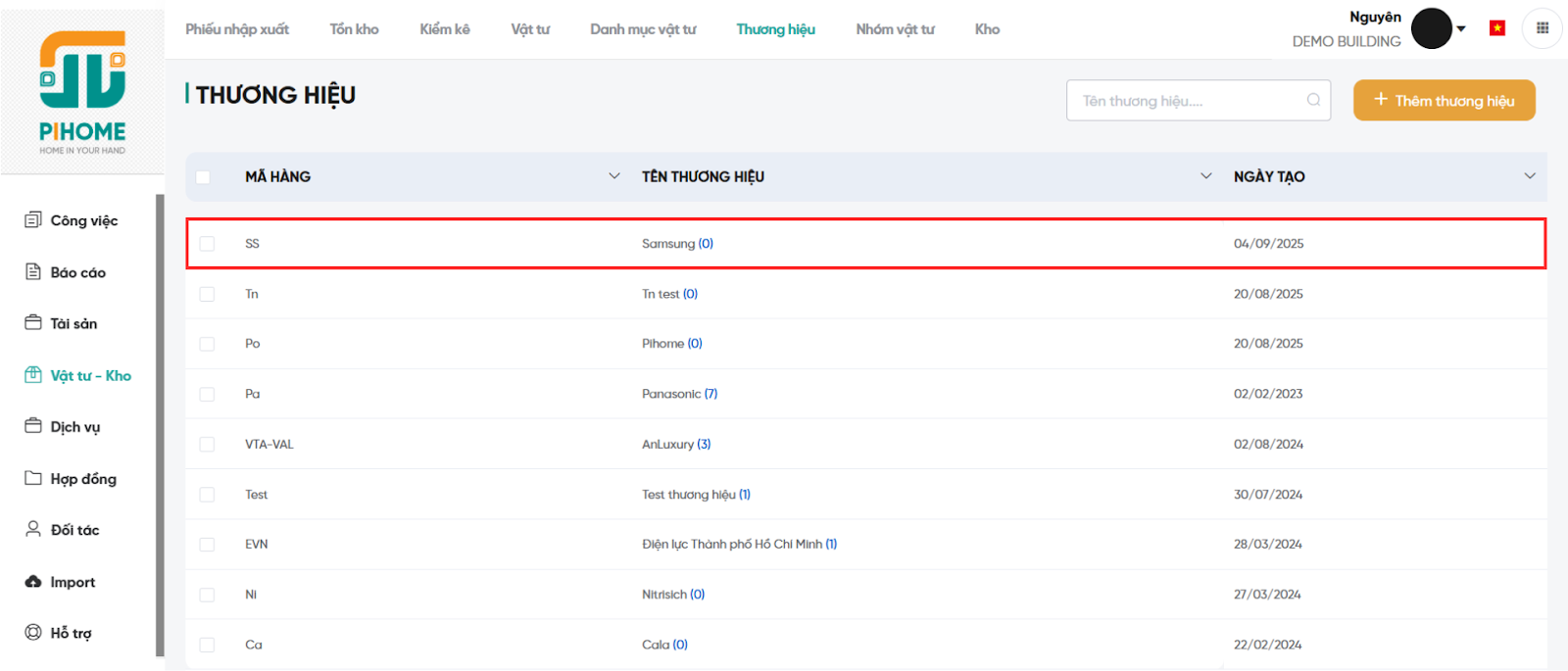
Task: Open the Danh mục vật tư tab
Action: 643,29
